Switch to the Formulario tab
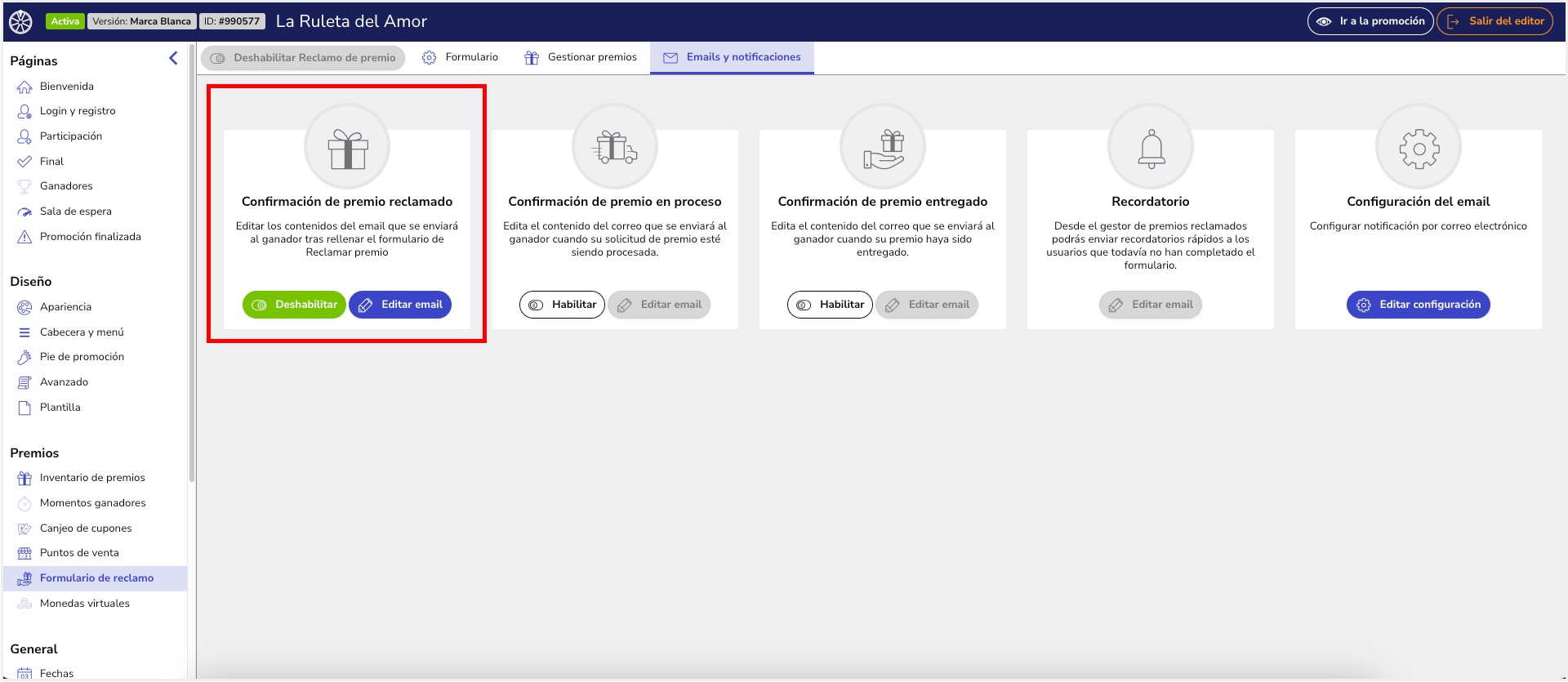This screenshot has height=682, width=1568. click(x=460, y=57)
